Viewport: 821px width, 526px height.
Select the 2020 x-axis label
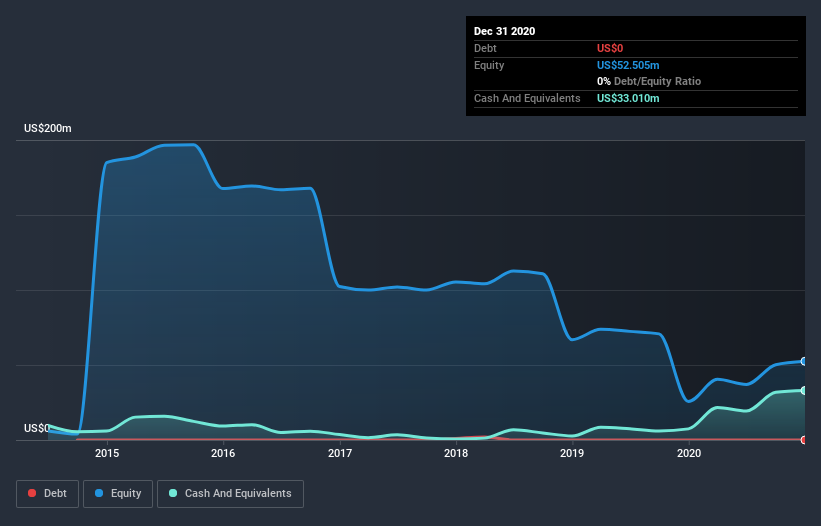click(688, 454)
